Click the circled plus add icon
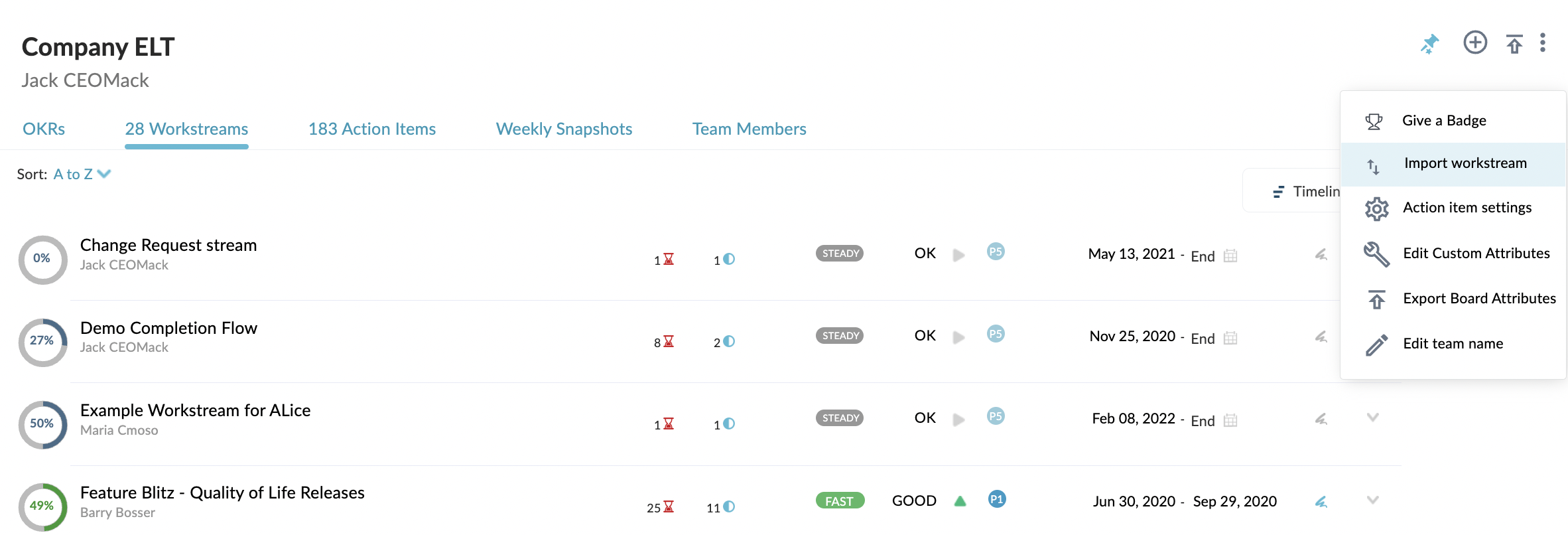 pyautogui.click(x=1475, y=43)
